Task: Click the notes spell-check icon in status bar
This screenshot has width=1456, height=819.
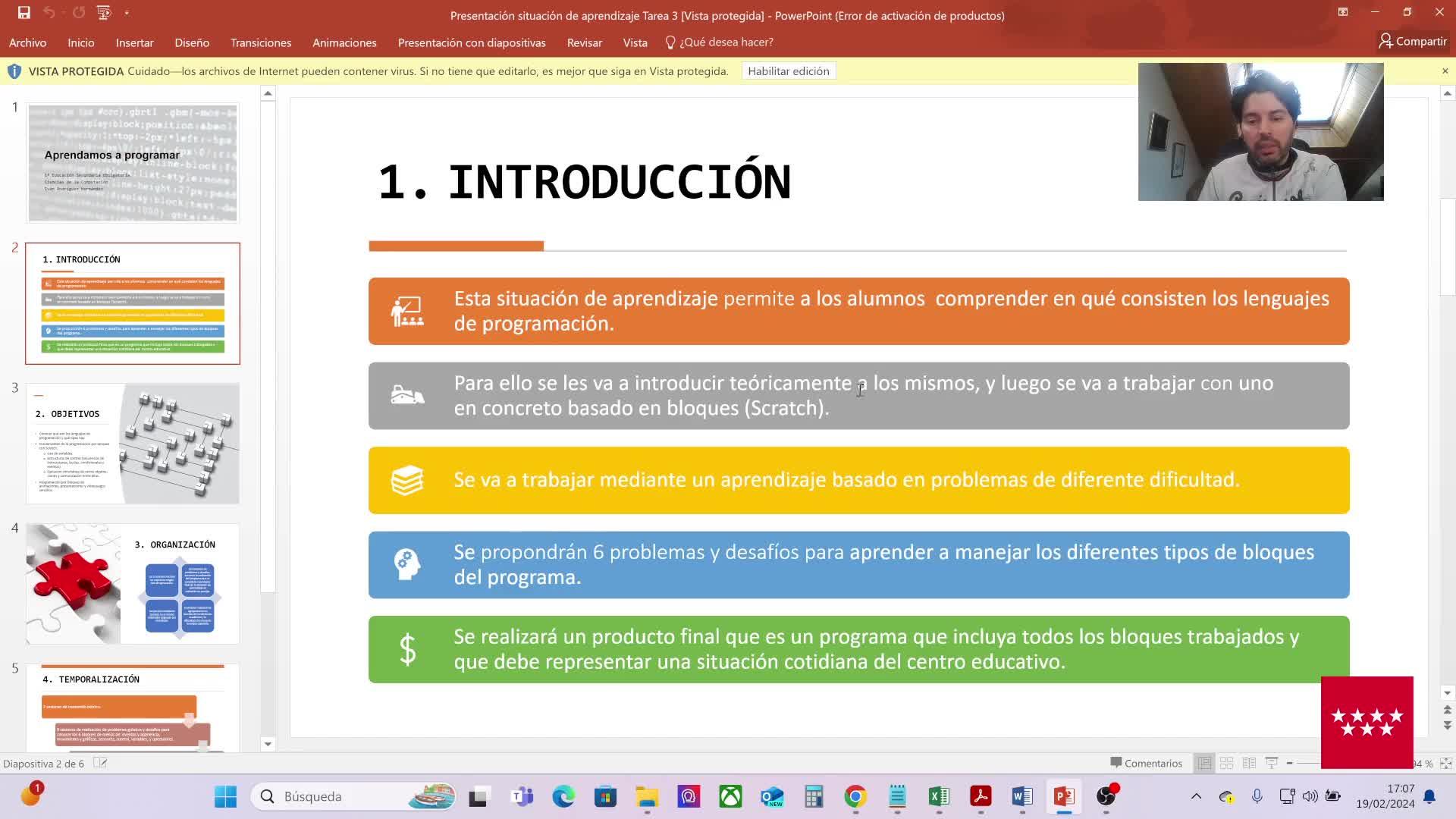Action: click(x=100, y=763)
